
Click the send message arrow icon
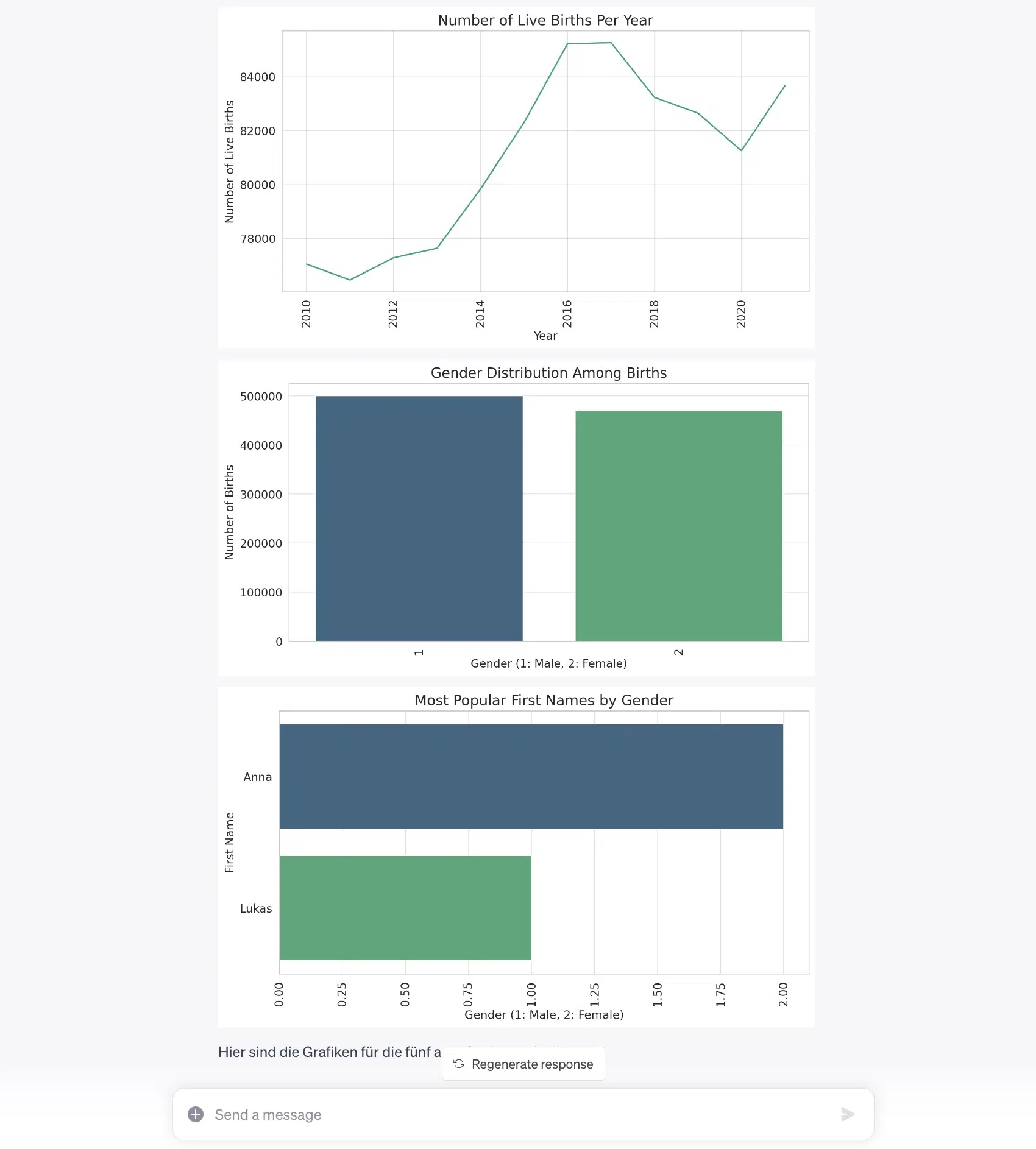[848, 1115]
